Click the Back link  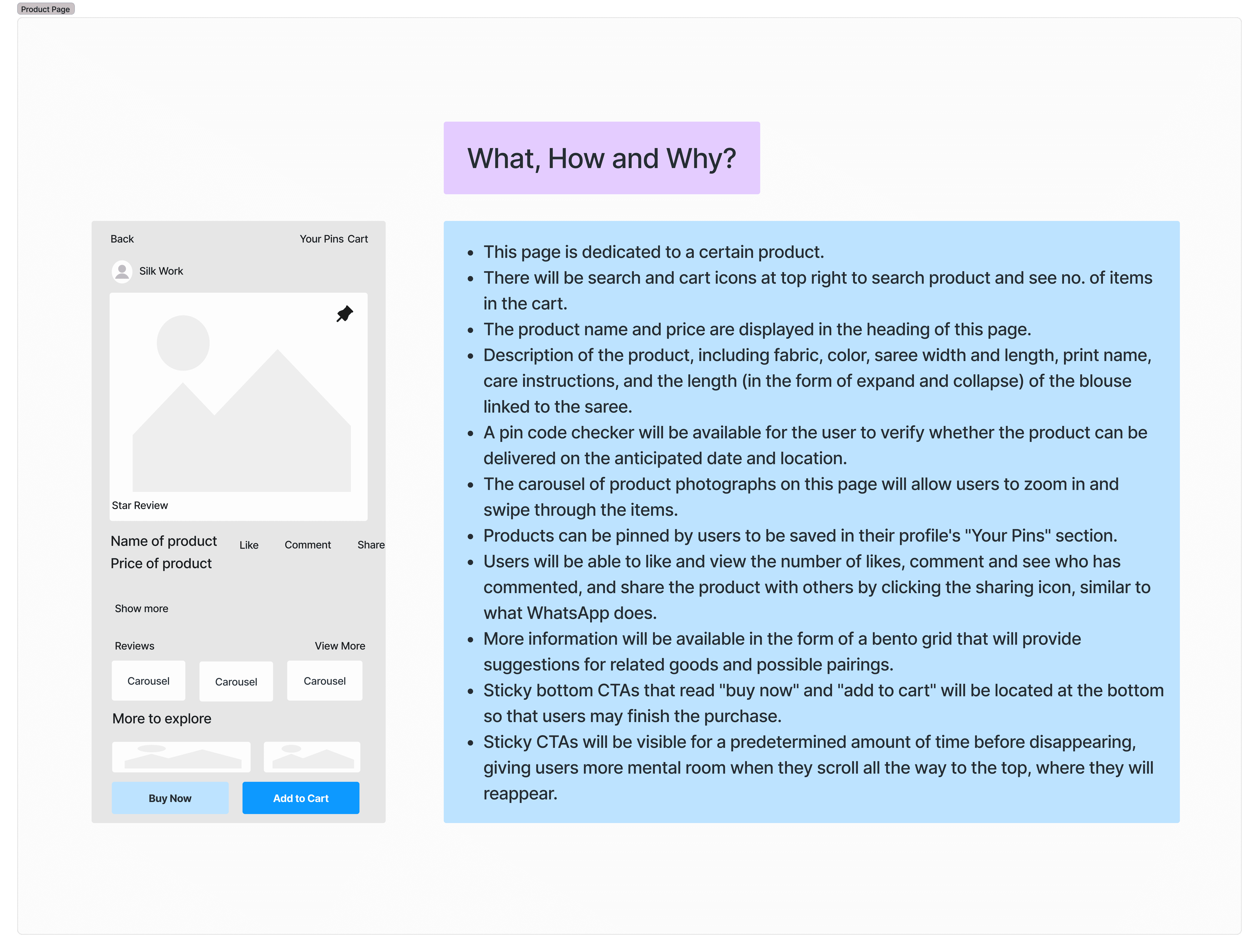coord(122,239)
